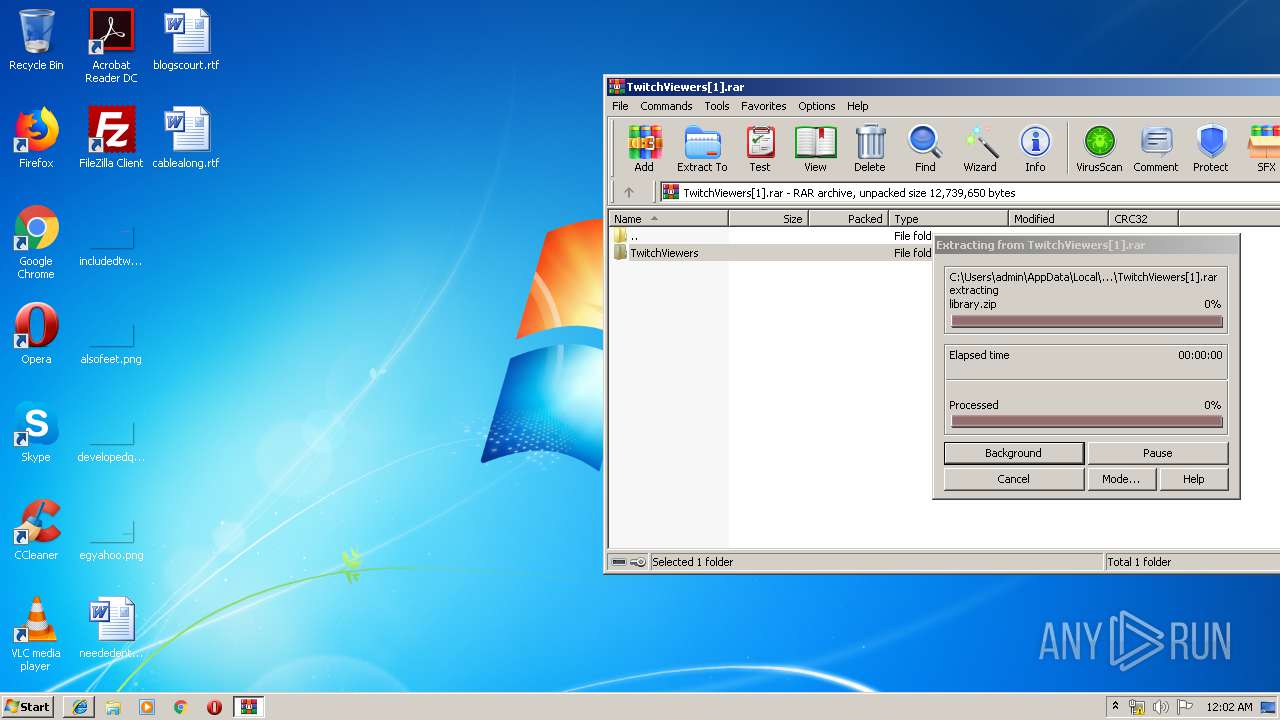Sort file list by CRC32 column
Screen dimensions: 1280x720
[x=1144, y=218]
